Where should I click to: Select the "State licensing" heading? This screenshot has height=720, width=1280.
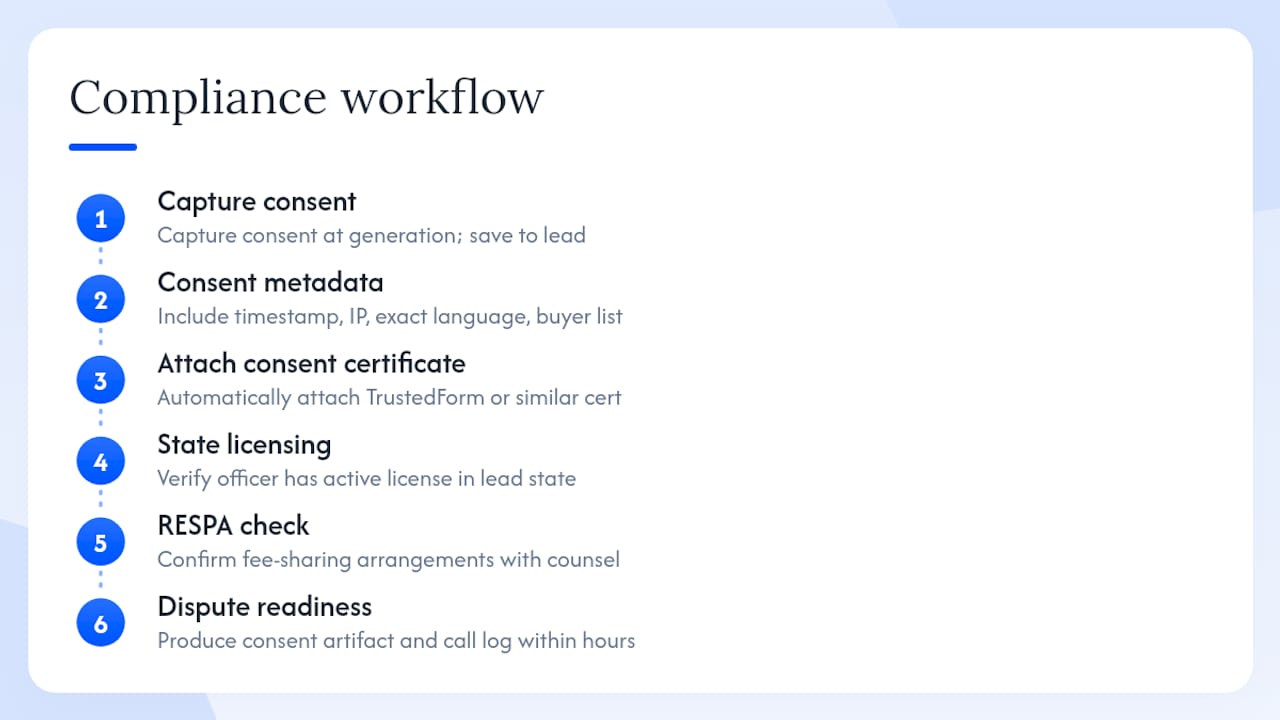[244, 445]
